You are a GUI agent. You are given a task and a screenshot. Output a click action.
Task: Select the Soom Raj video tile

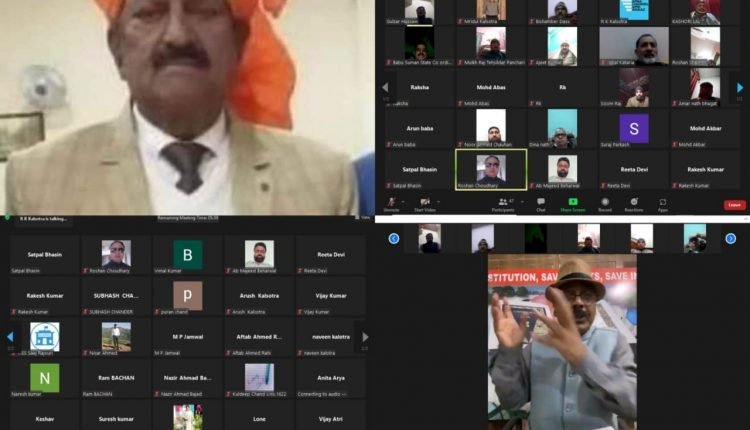[x=634, y=88]
